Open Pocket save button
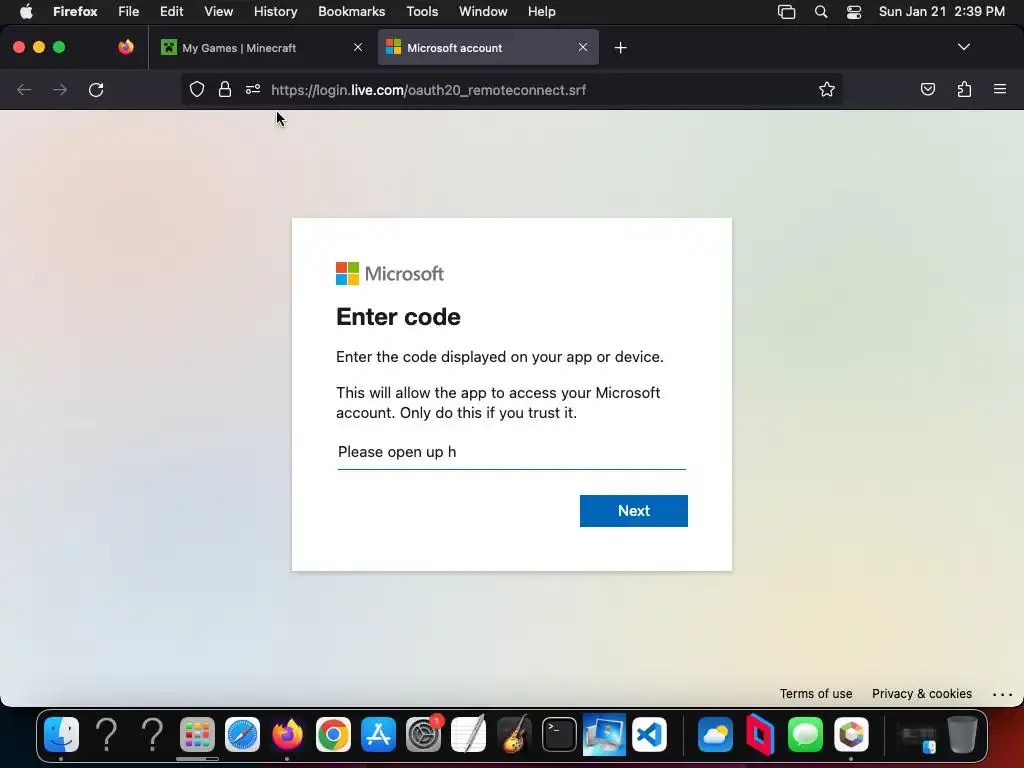 927,89
